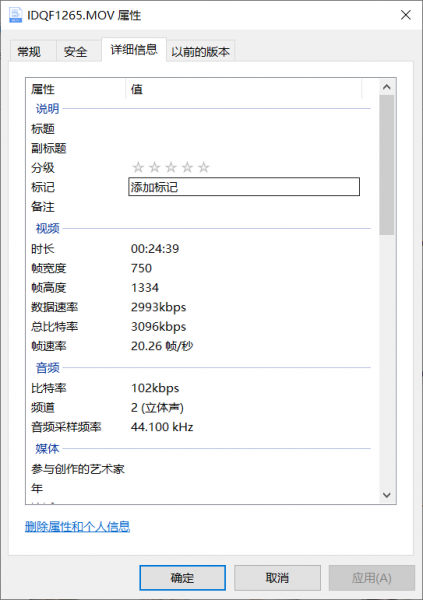Select the 标题 property row
This screenshot has width=423, height=600.
coord(199,129)
